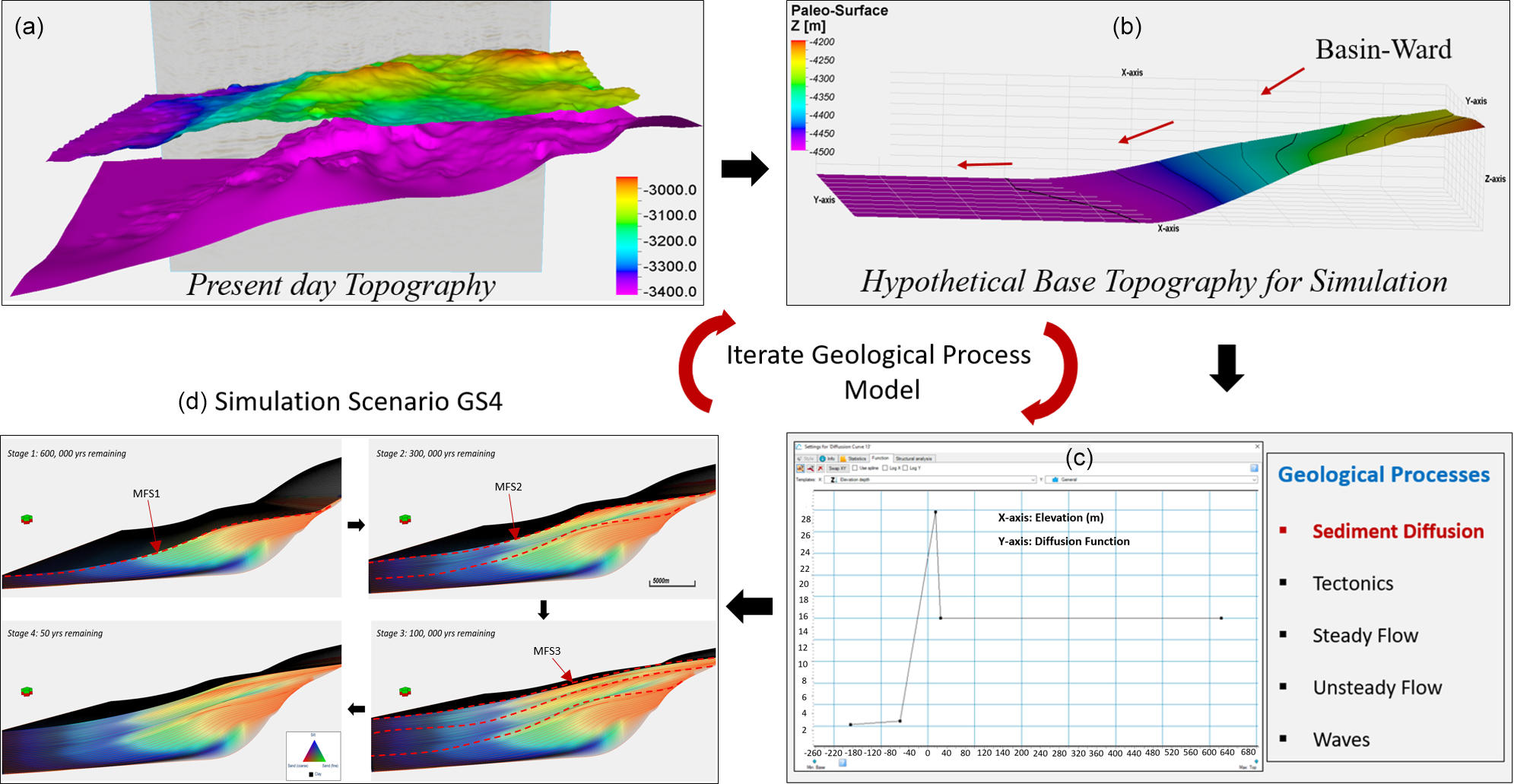Click the blue help icon at top right of dialog
Viewport: 1514px width, 784px height.
(1254, 468)
